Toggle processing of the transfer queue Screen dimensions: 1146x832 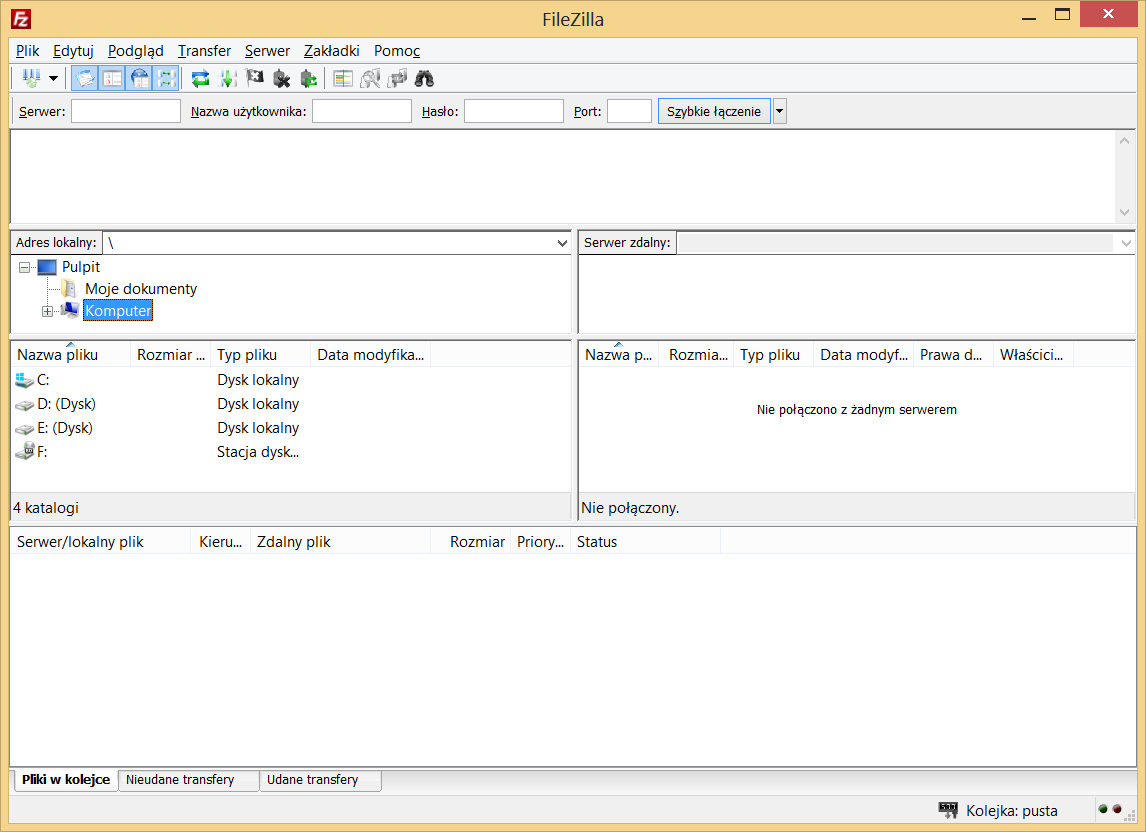pos(227,78)
